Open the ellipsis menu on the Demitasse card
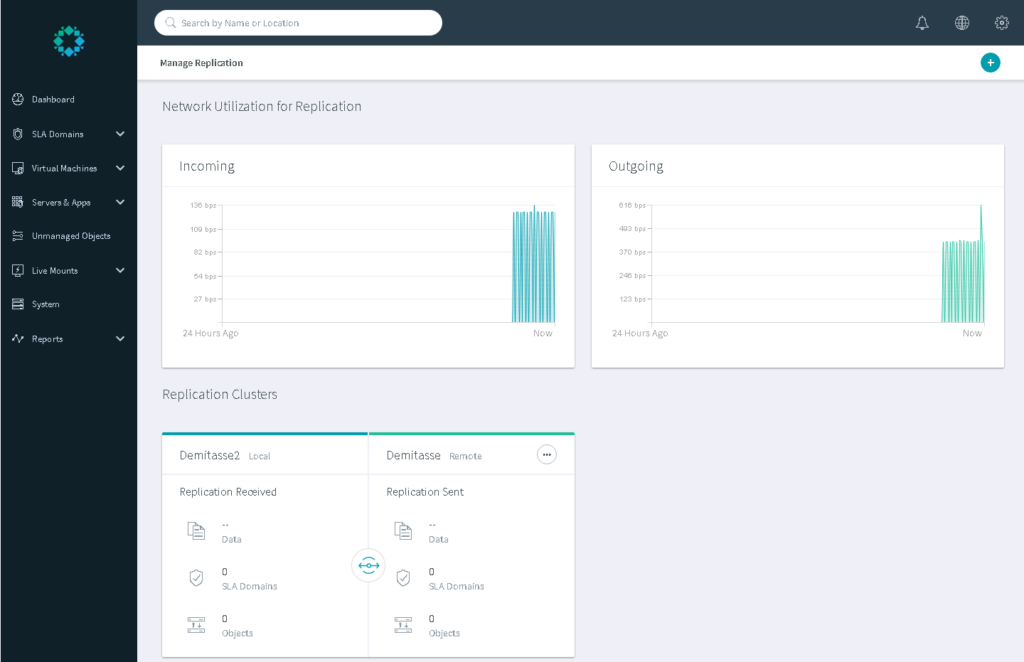Screen dimensions: 1024x662 coord(547,454)
